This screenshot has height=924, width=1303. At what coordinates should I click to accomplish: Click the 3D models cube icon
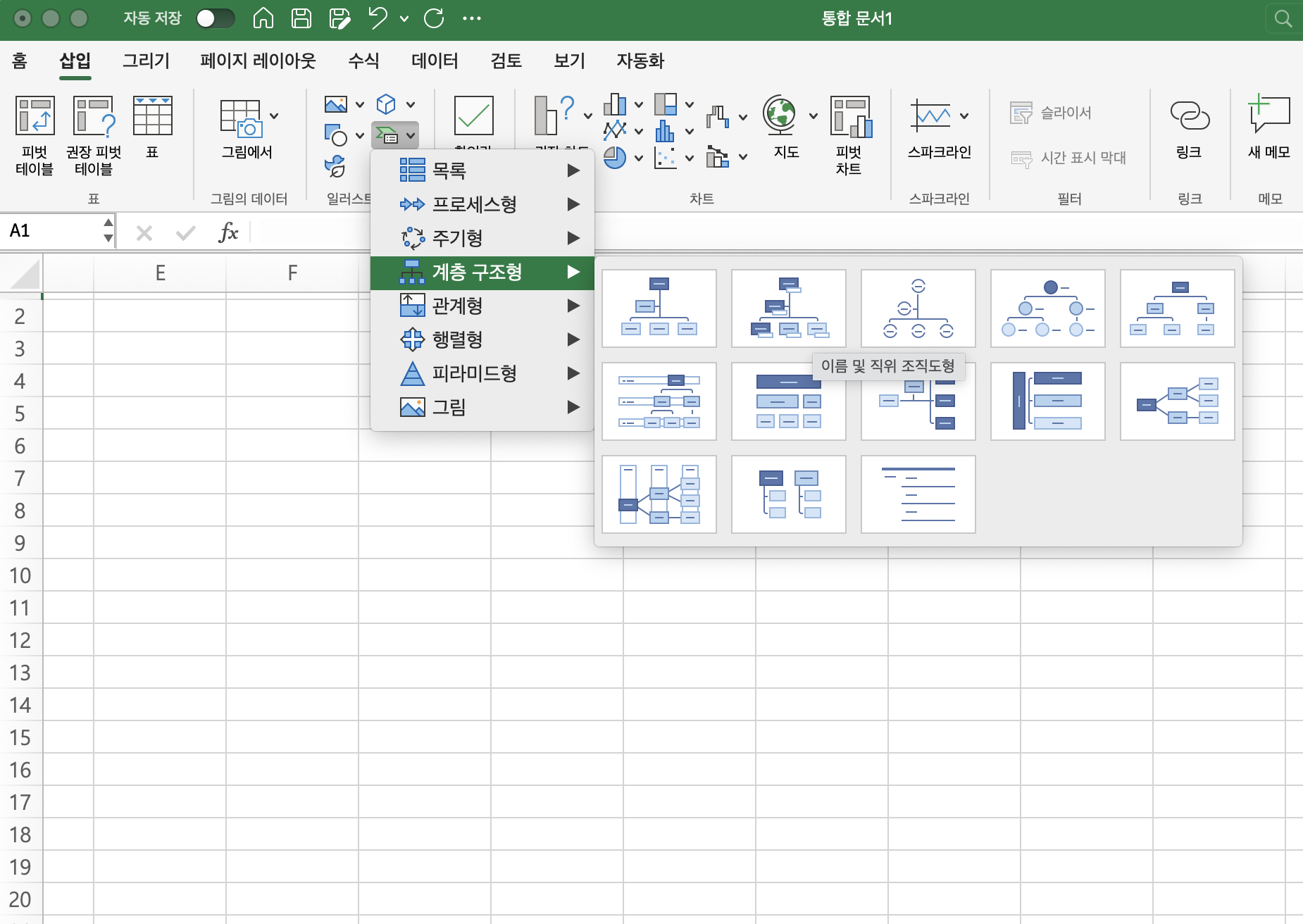point(386,104)
